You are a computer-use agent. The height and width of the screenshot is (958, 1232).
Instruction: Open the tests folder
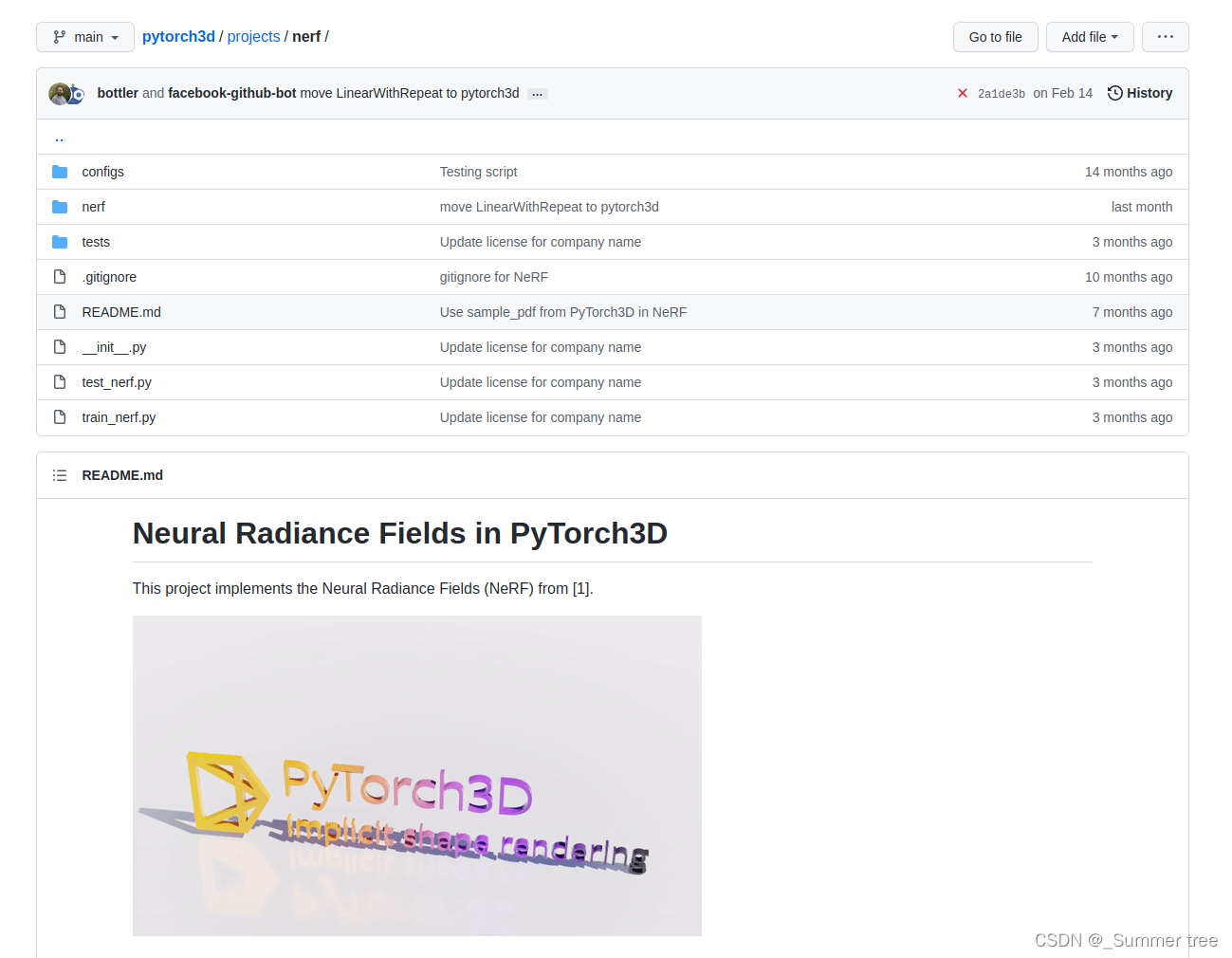click(96, 242)
